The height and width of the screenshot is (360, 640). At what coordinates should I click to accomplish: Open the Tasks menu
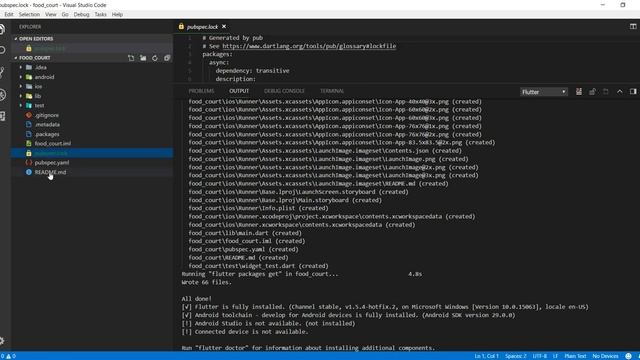[x=100, y=14]
